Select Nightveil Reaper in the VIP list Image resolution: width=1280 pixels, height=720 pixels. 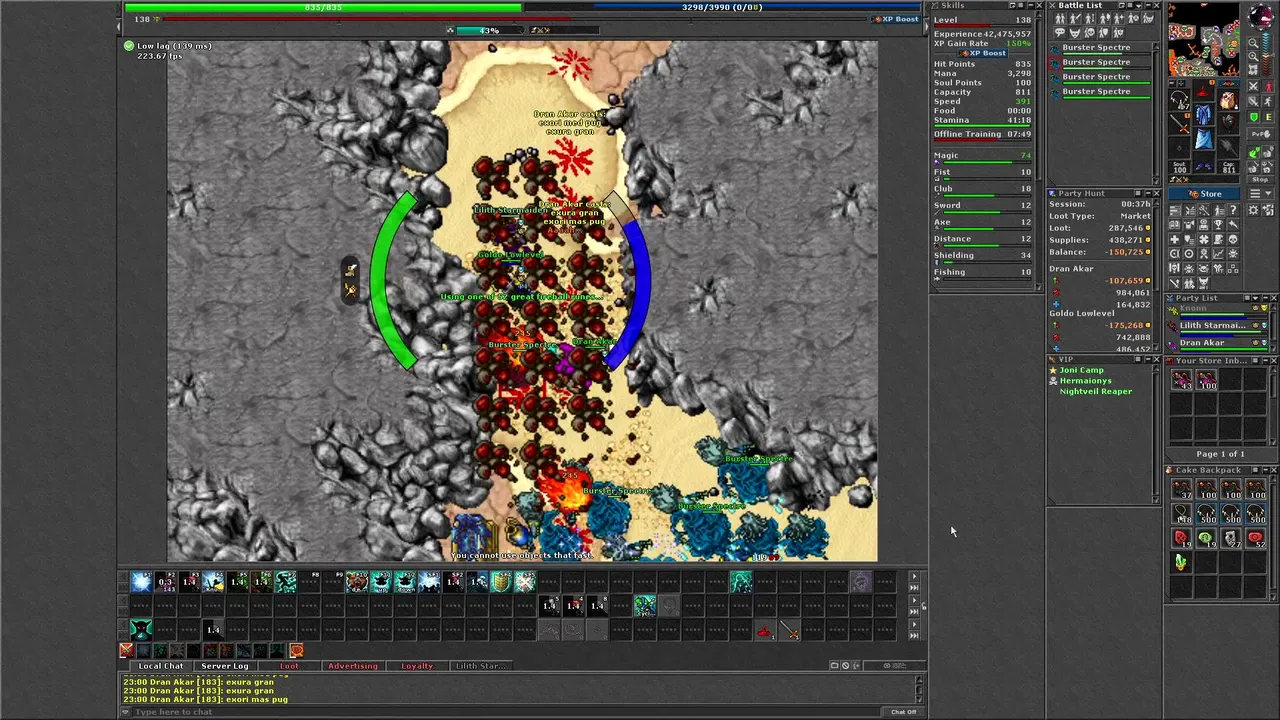tap(1096, 391)
